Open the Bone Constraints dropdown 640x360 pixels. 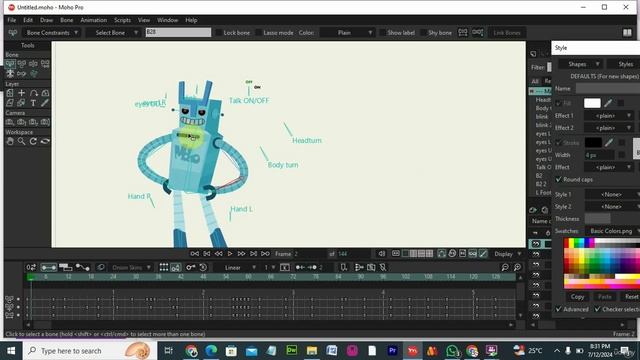point(52,33)
